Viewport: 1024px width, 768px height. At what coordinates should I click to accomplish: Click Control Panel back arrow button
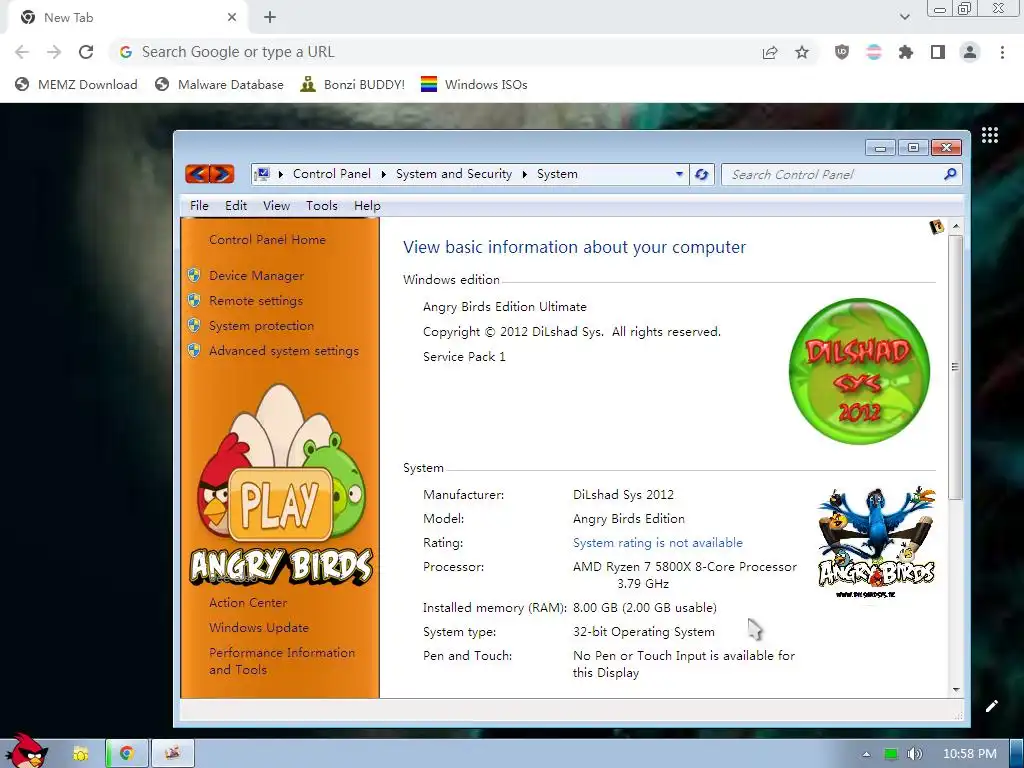point(197,174)
